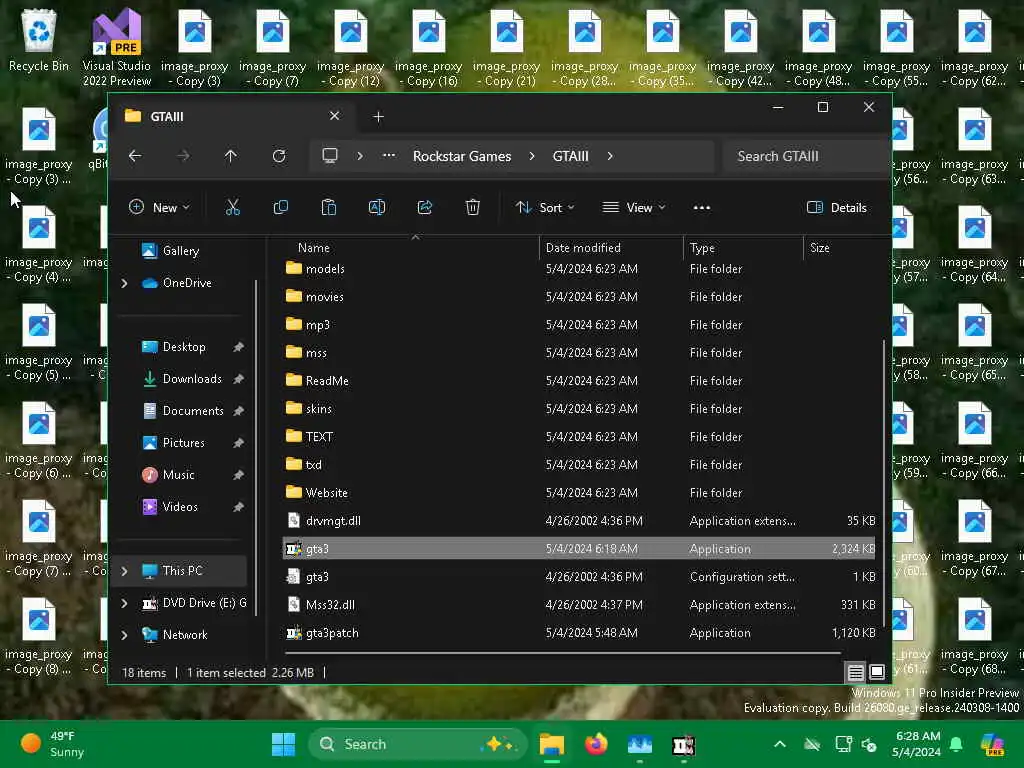Select the Website folder
The image size is (1024, 768).
click(579, 493)
